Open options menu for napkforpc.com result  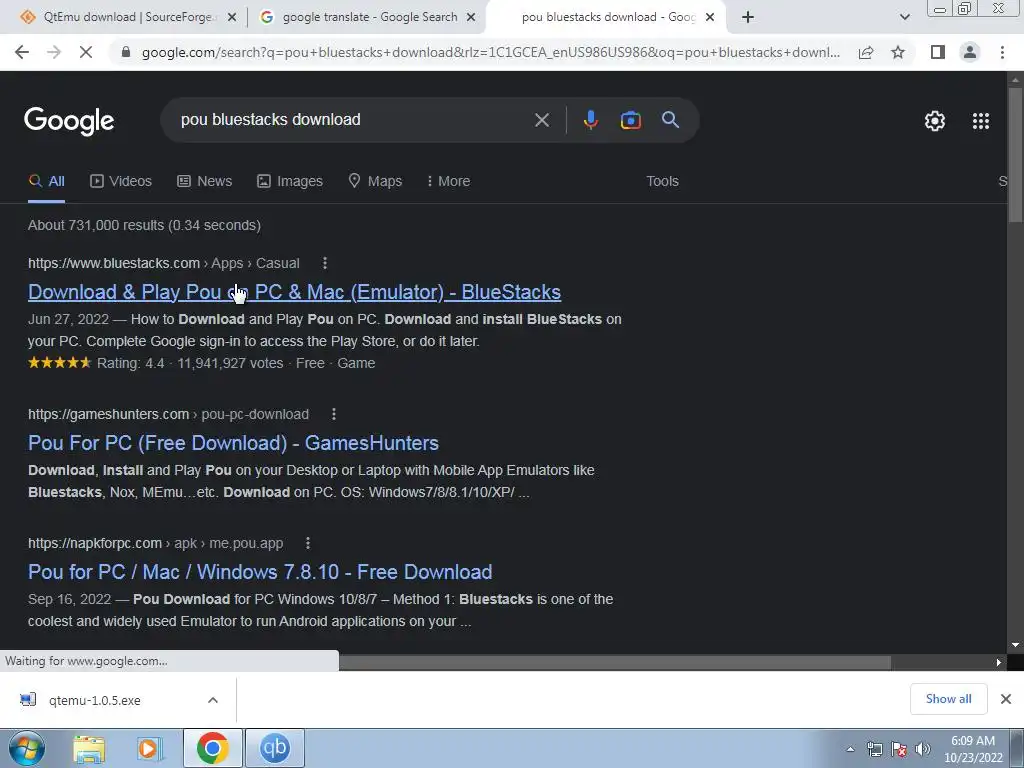[308, 543]
